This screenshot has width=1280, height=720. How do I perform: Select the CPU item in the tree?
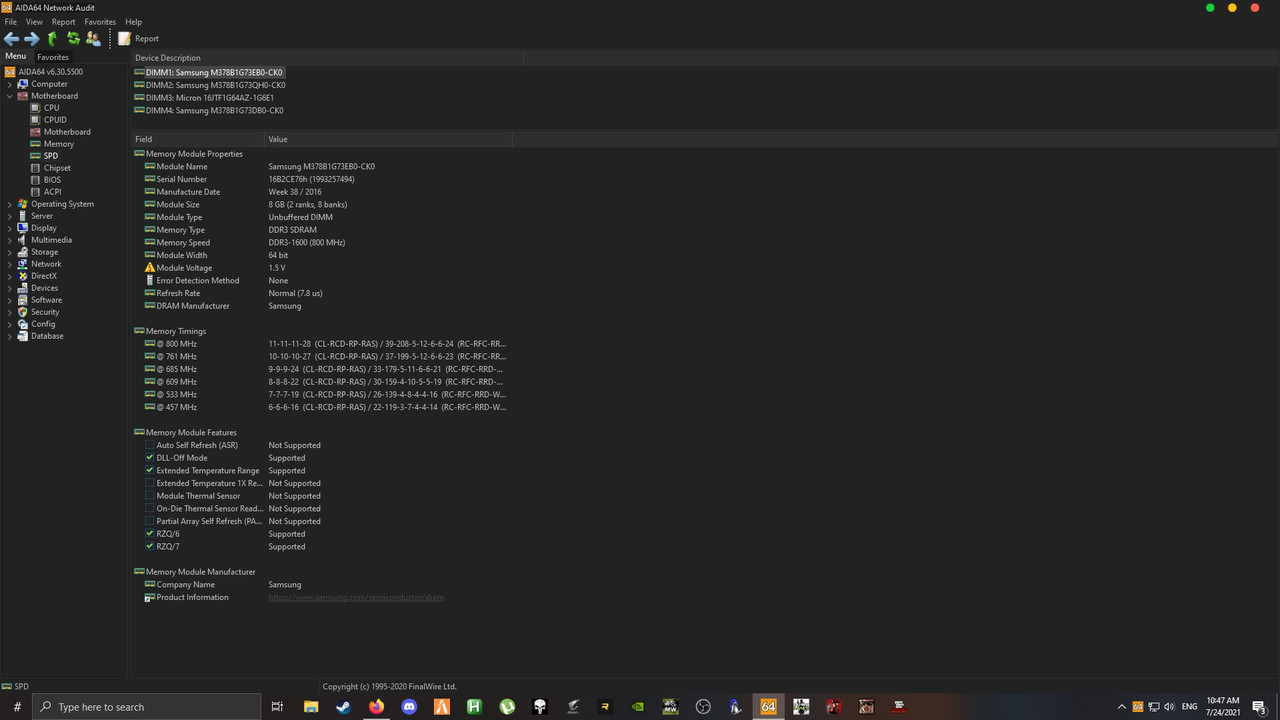(51, 108)
